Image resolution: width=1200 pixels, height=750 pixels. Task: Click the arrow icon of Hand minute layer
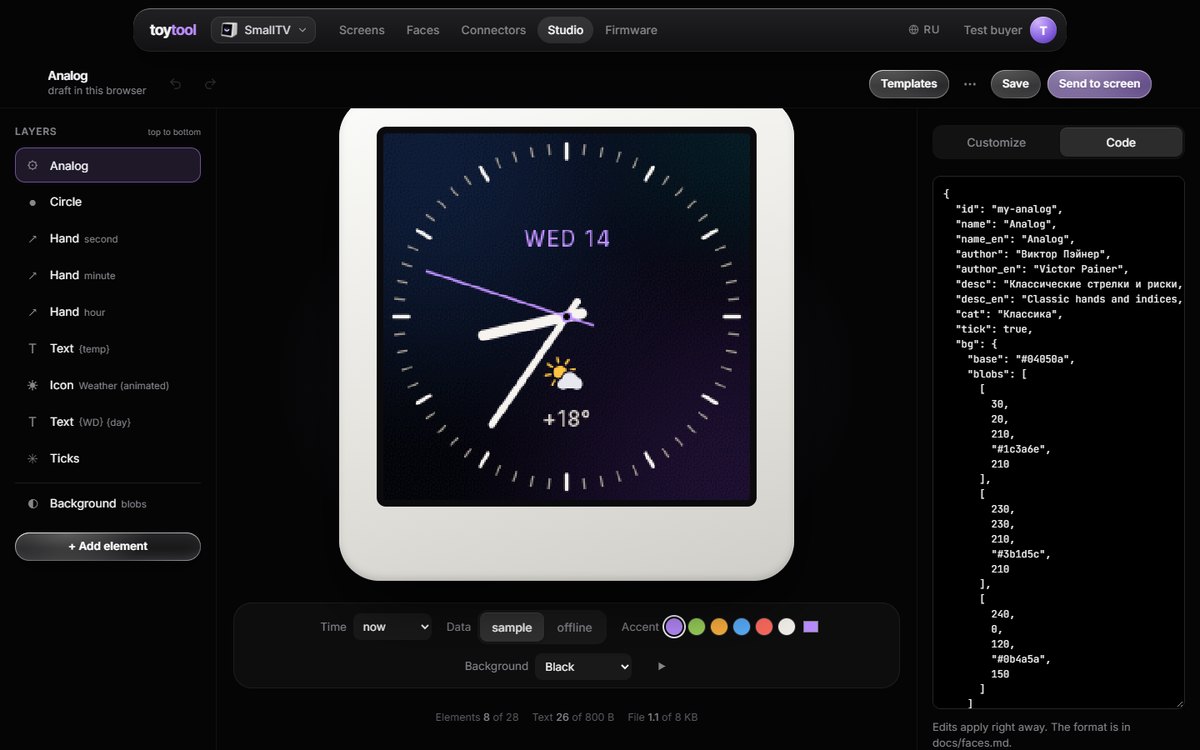pyautogui.click(x=33, y=275)
